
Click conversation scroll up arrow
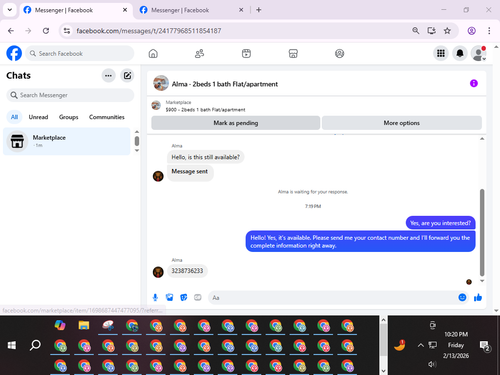482,139
